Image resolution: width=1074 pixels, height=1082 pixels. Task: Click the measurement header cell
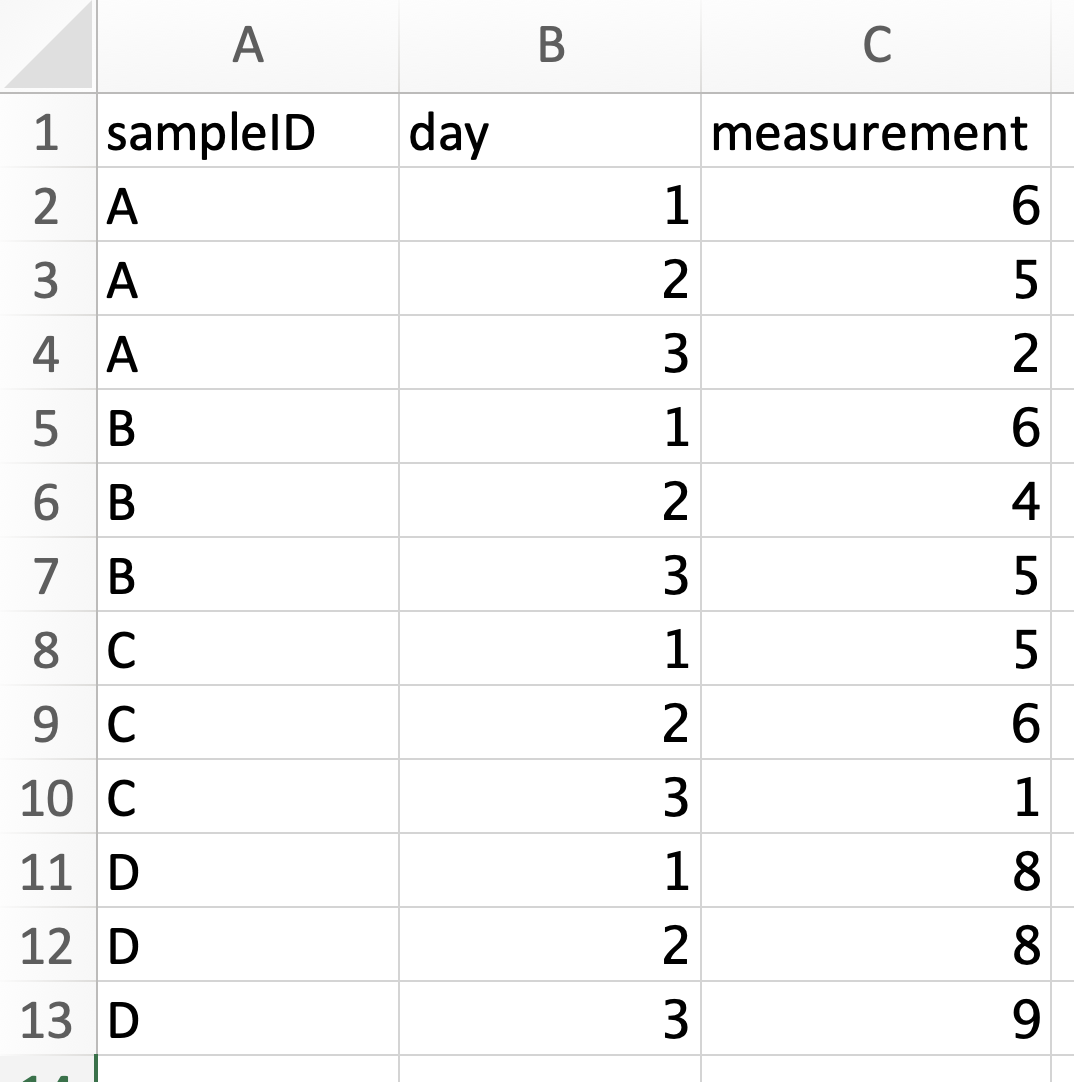876,133
